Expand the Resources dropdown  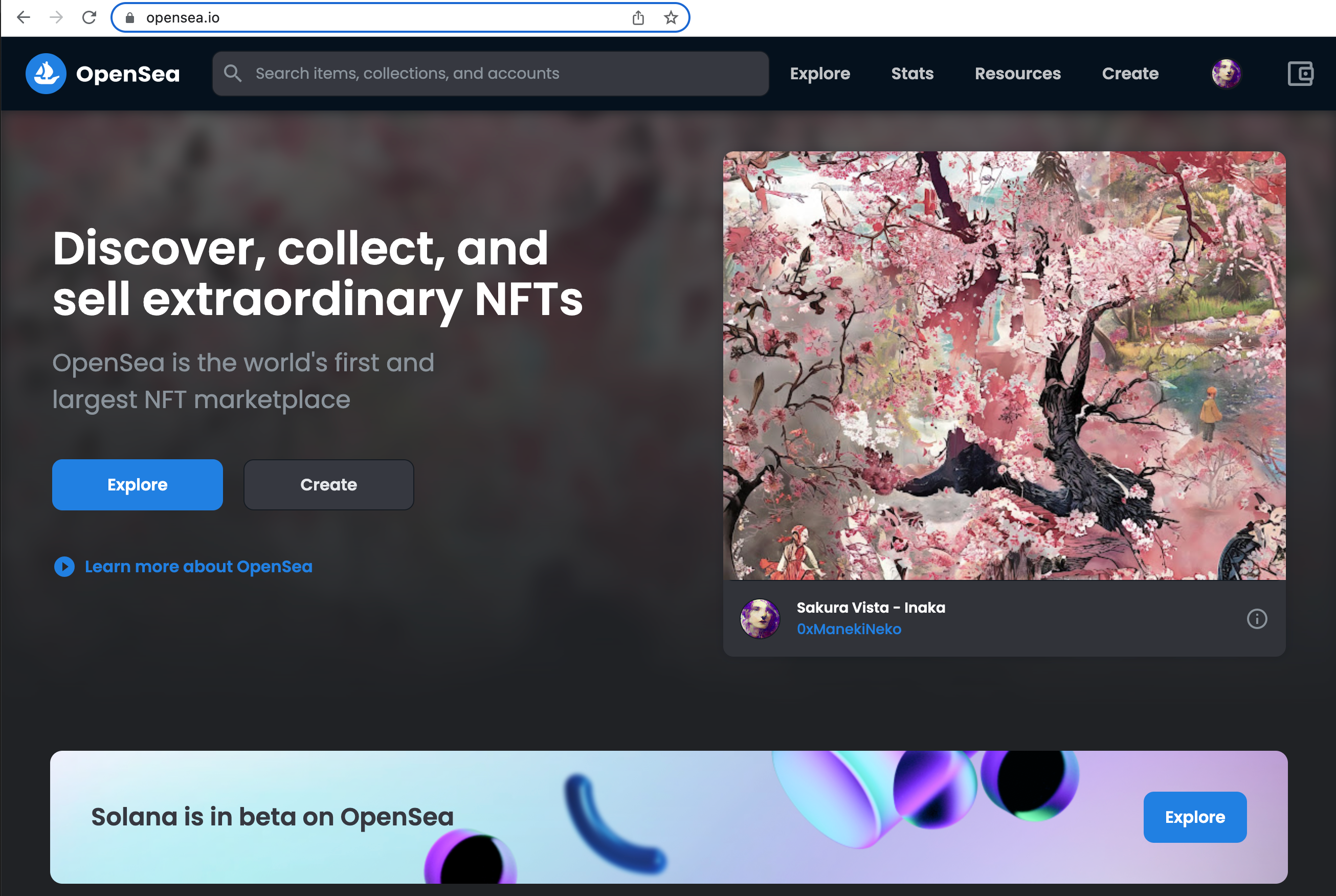click(x=1017, y=73)
